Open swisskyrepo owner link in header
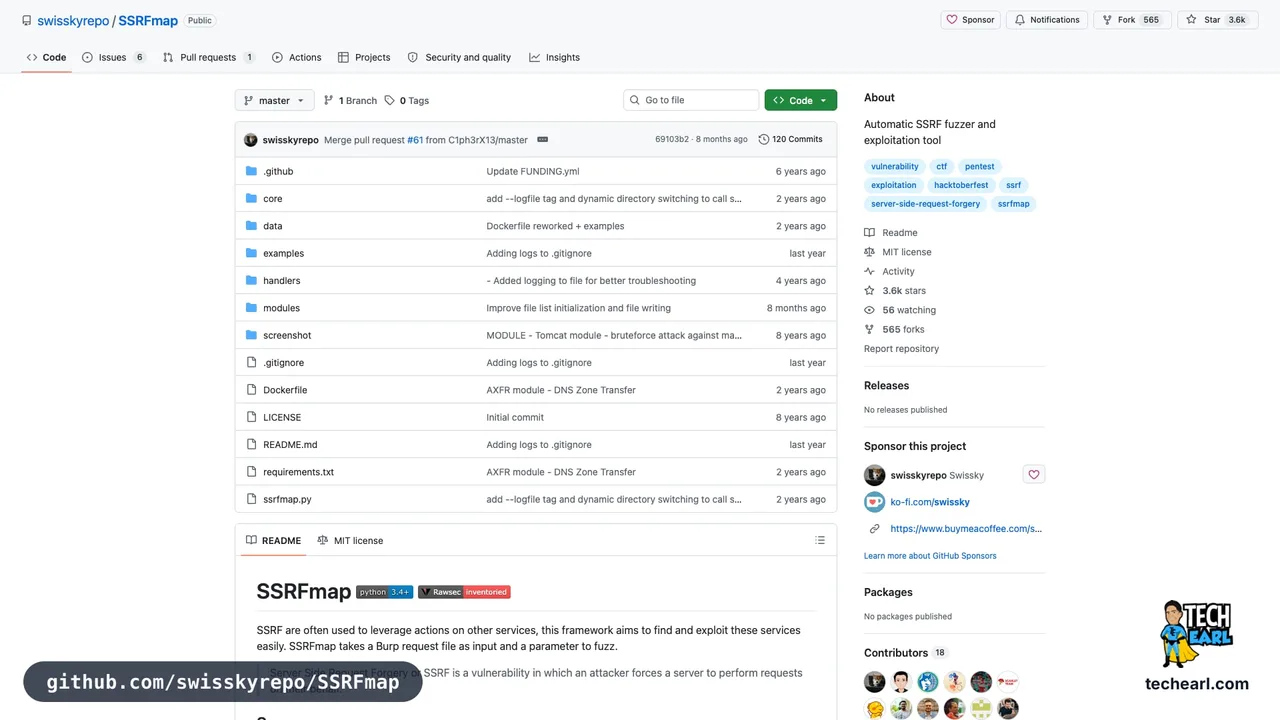The height and width of the screenshot is (720, 1280). click(x=73, y=20)
